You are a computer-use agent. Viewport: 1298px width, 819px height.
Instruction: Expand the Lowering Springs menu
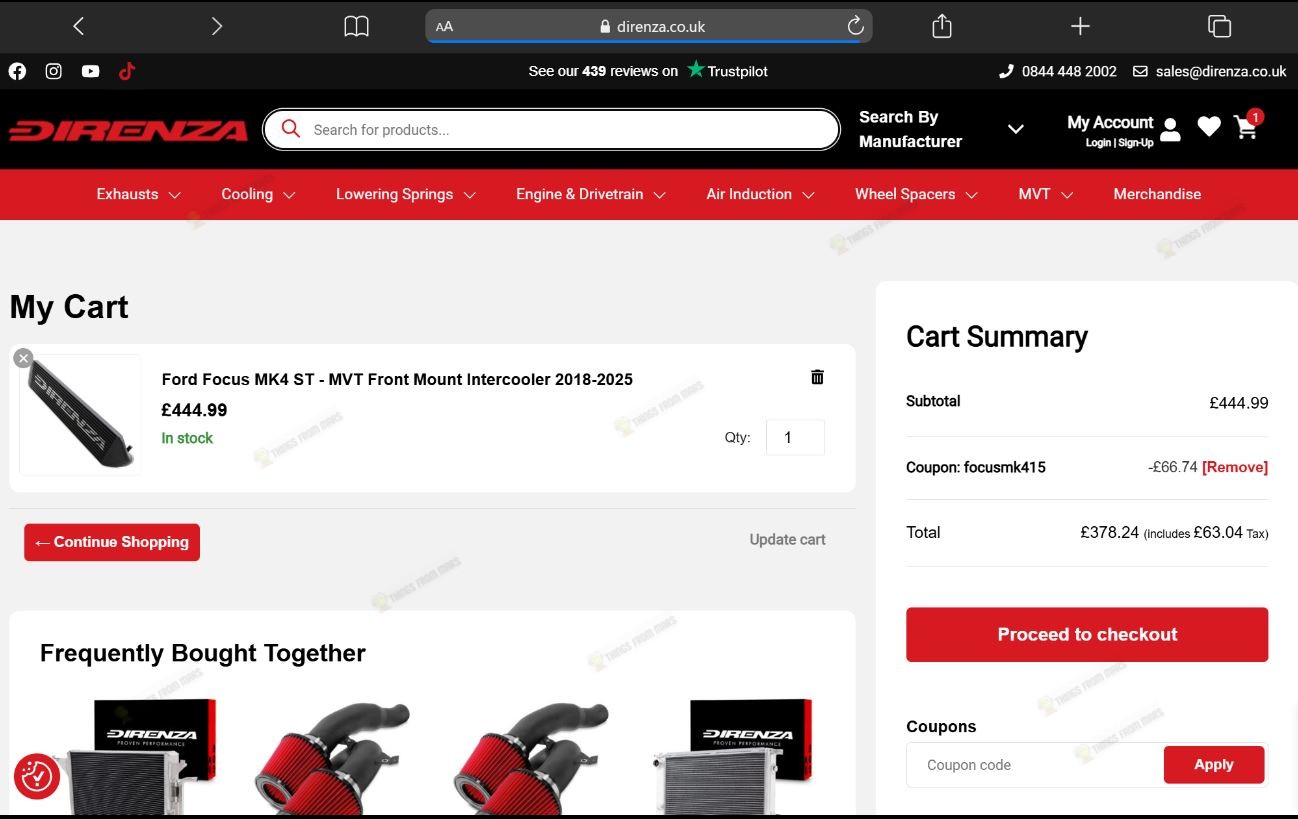click(405, 194)
